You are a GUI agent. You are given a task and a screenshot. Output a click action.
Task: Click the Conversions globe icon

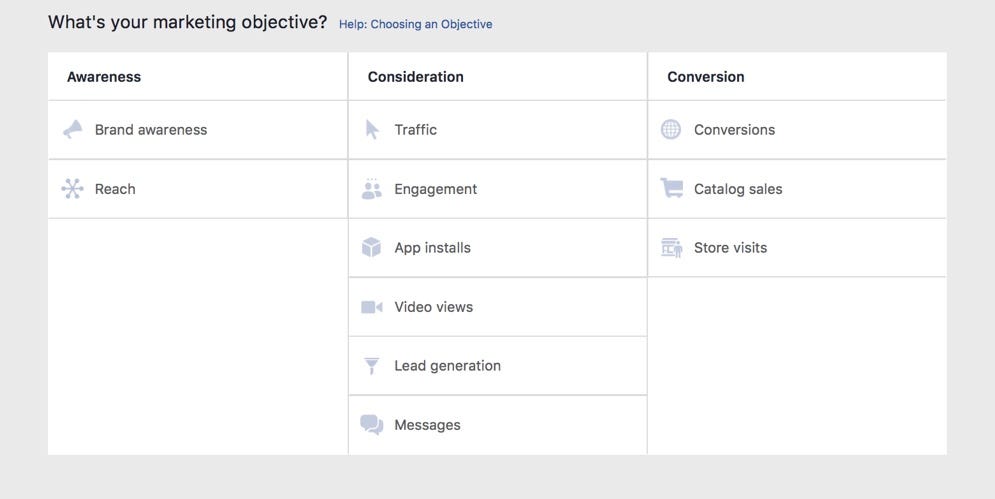pos(671,129)
